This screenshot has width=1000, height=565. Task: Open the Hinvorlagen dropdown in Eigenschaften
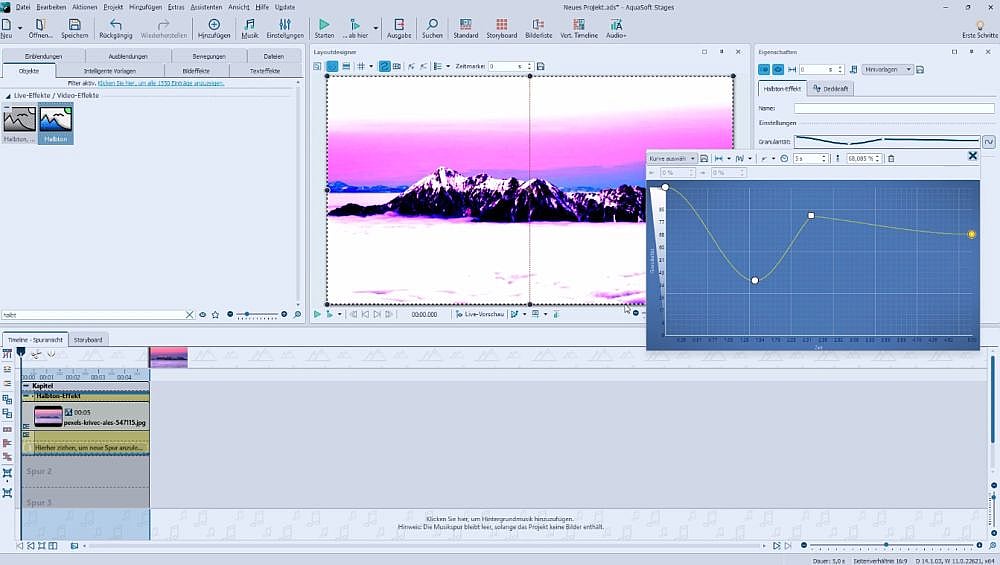[887, 70]
